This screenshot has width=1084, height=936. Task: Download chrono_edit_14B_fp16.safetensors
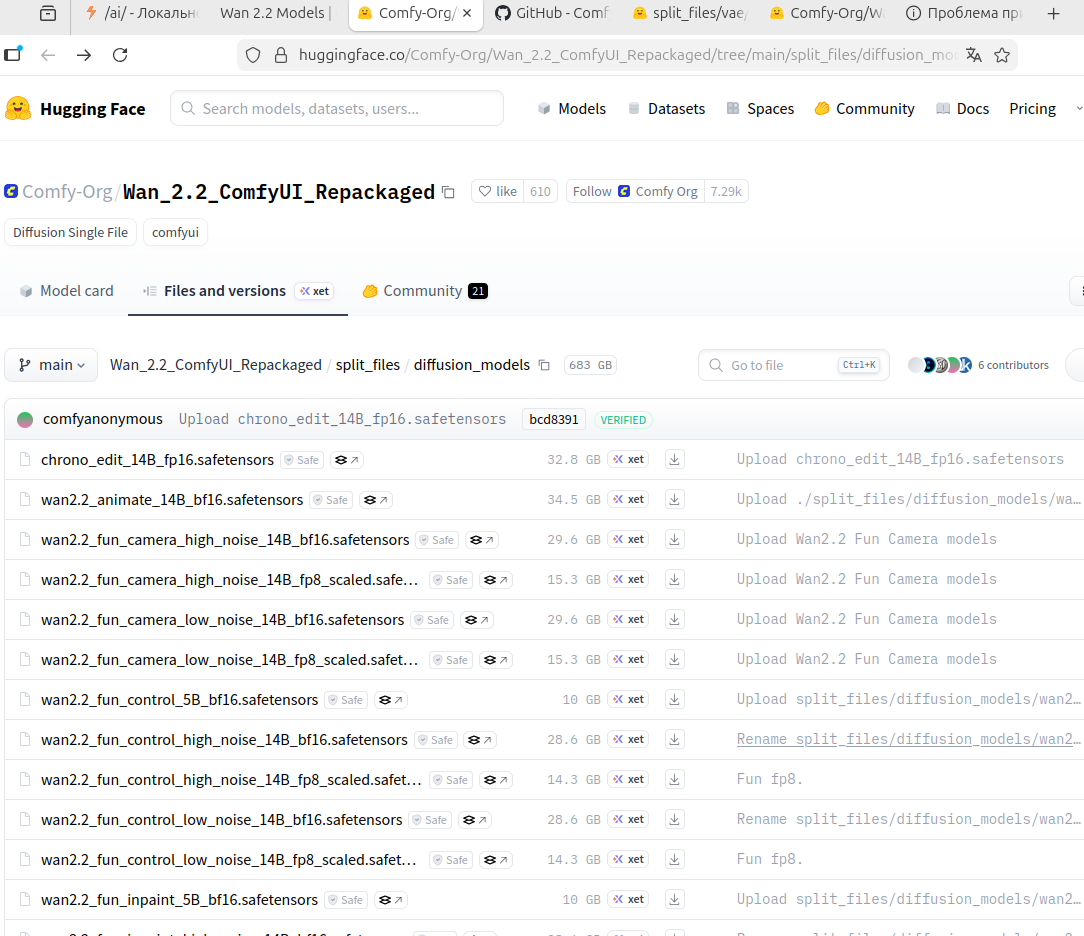(x=674, y=460)
